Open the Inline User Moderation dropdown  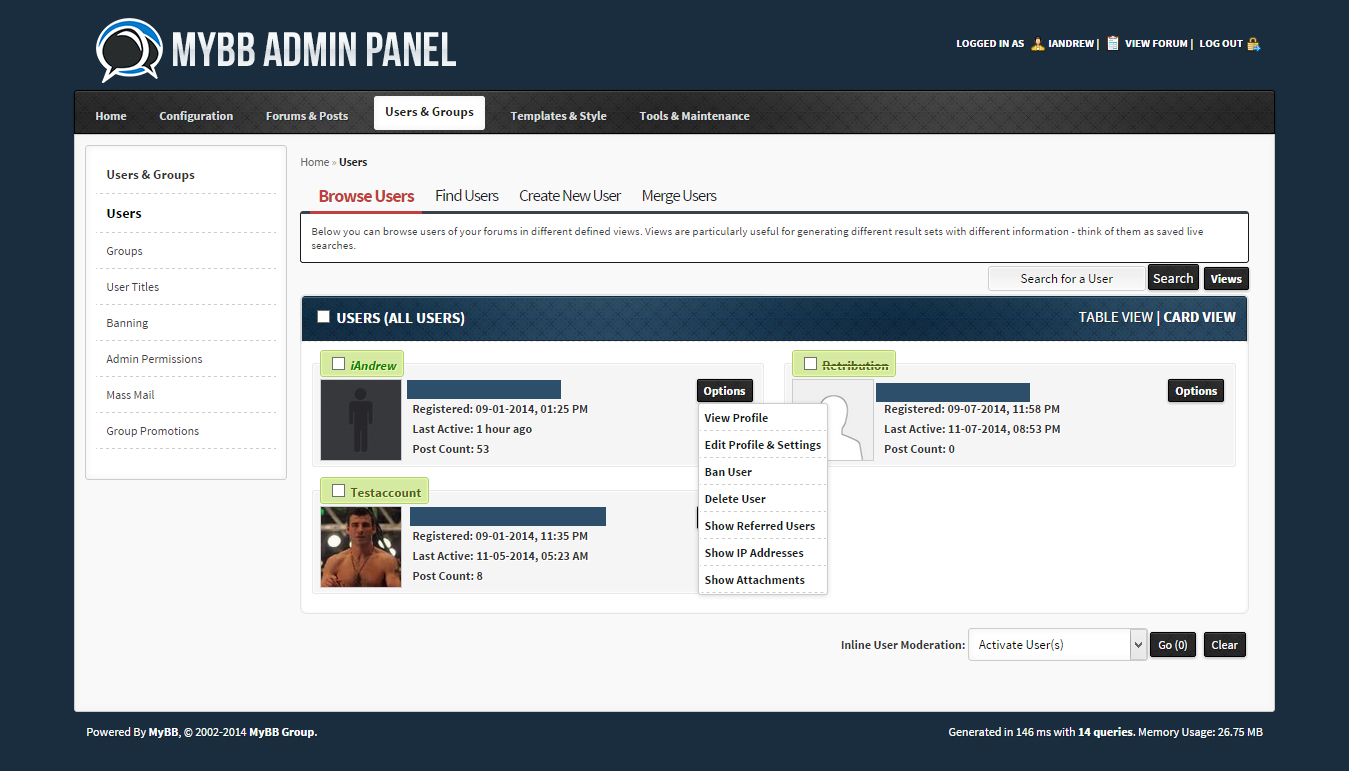pyautogui.click(x=1056, y=645)
